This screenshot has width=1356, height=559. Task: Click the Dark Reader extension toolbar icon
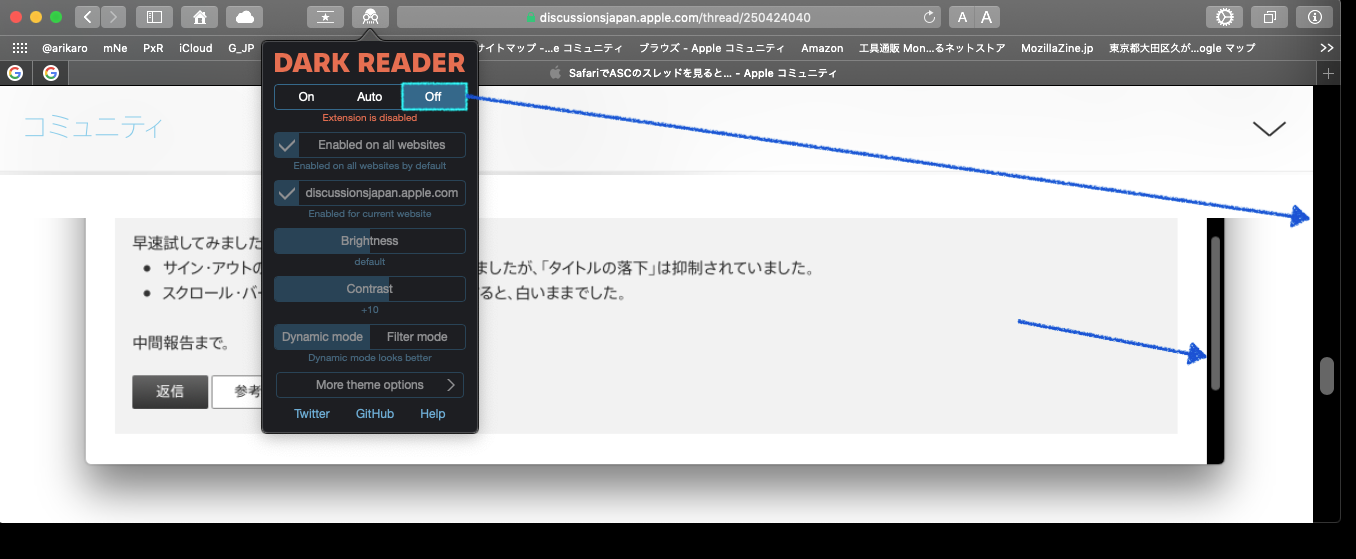pos(370,17)
